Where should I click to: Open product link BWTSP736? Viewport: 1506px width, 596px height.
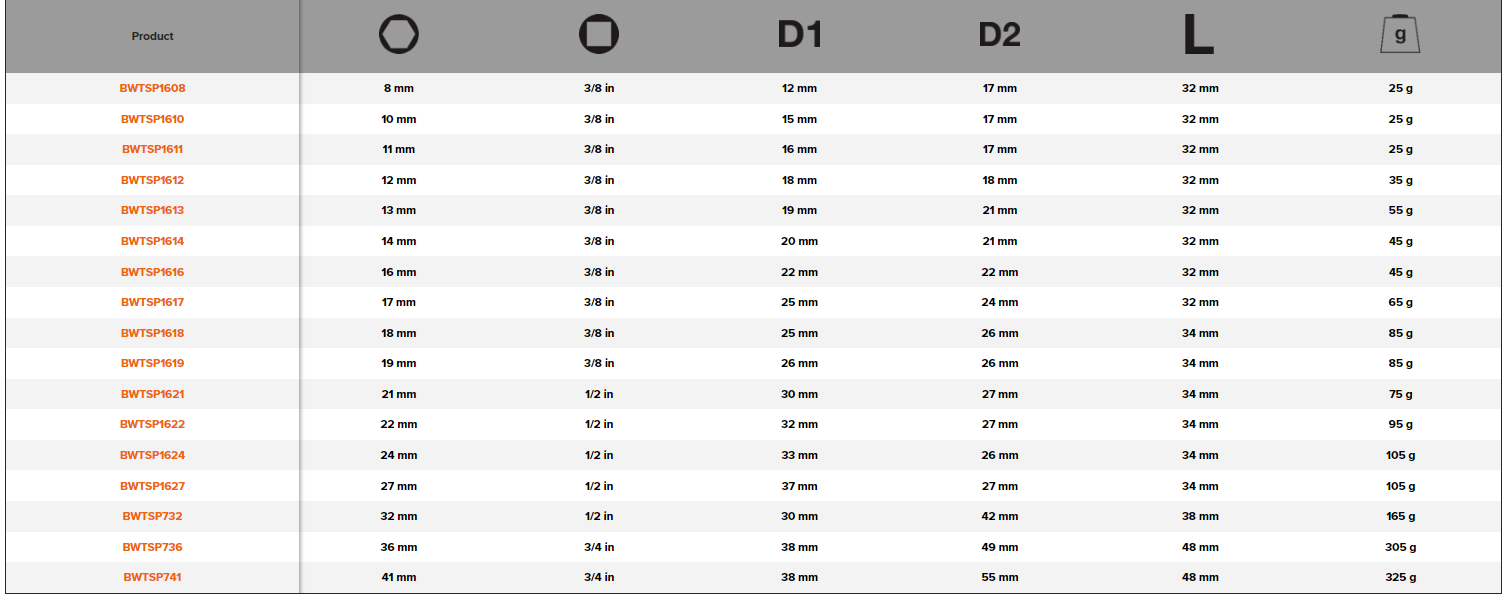153,547
